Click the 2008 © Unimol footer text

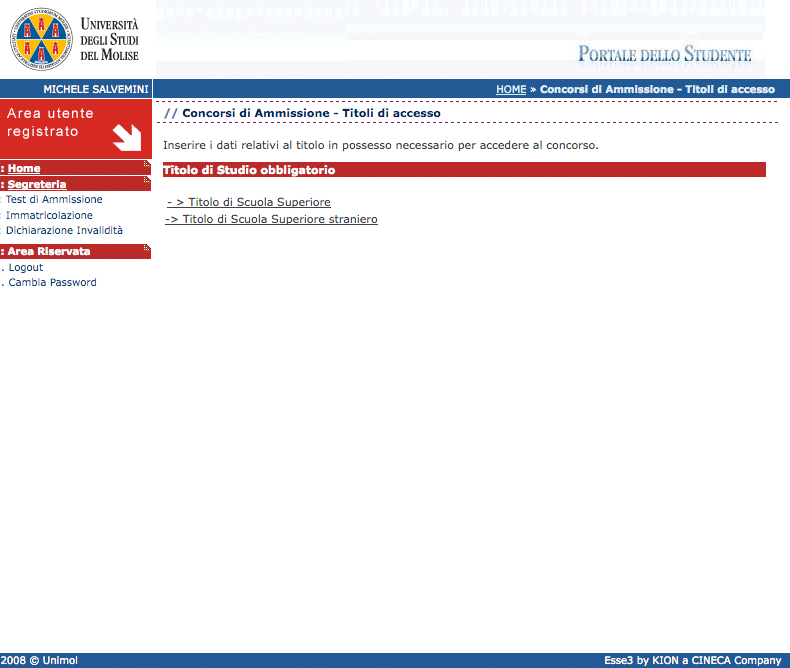tap(39, 660)
